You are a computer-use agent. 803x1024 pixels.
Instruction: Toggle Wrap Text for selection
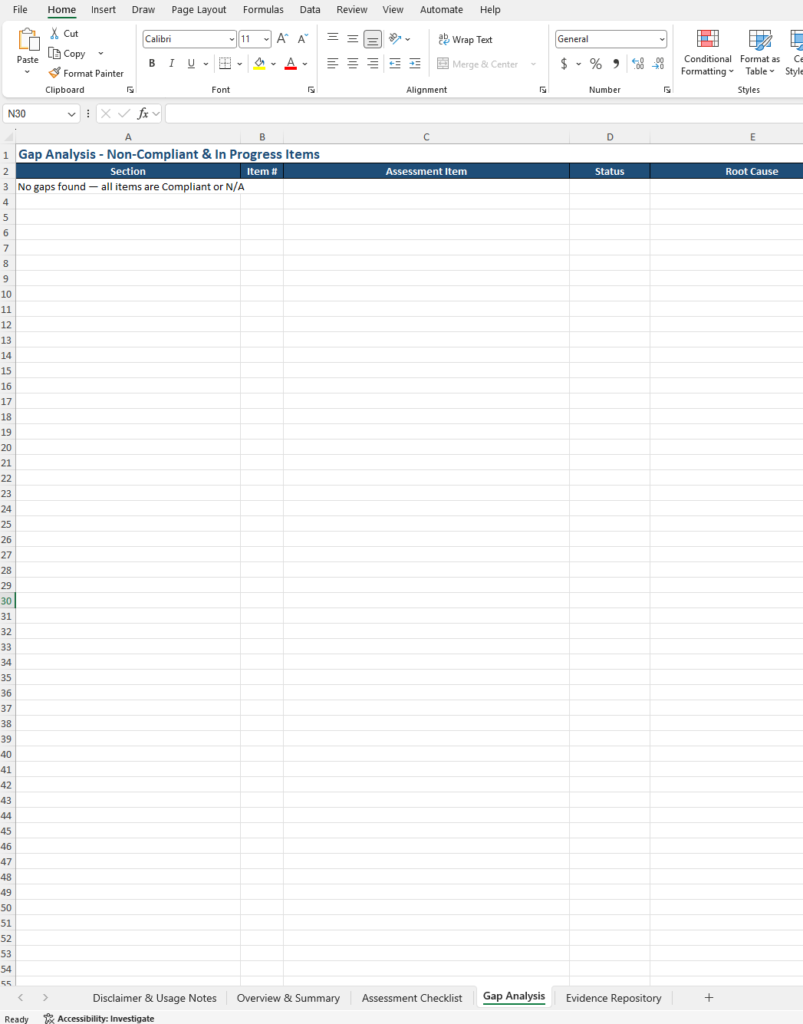464,40
